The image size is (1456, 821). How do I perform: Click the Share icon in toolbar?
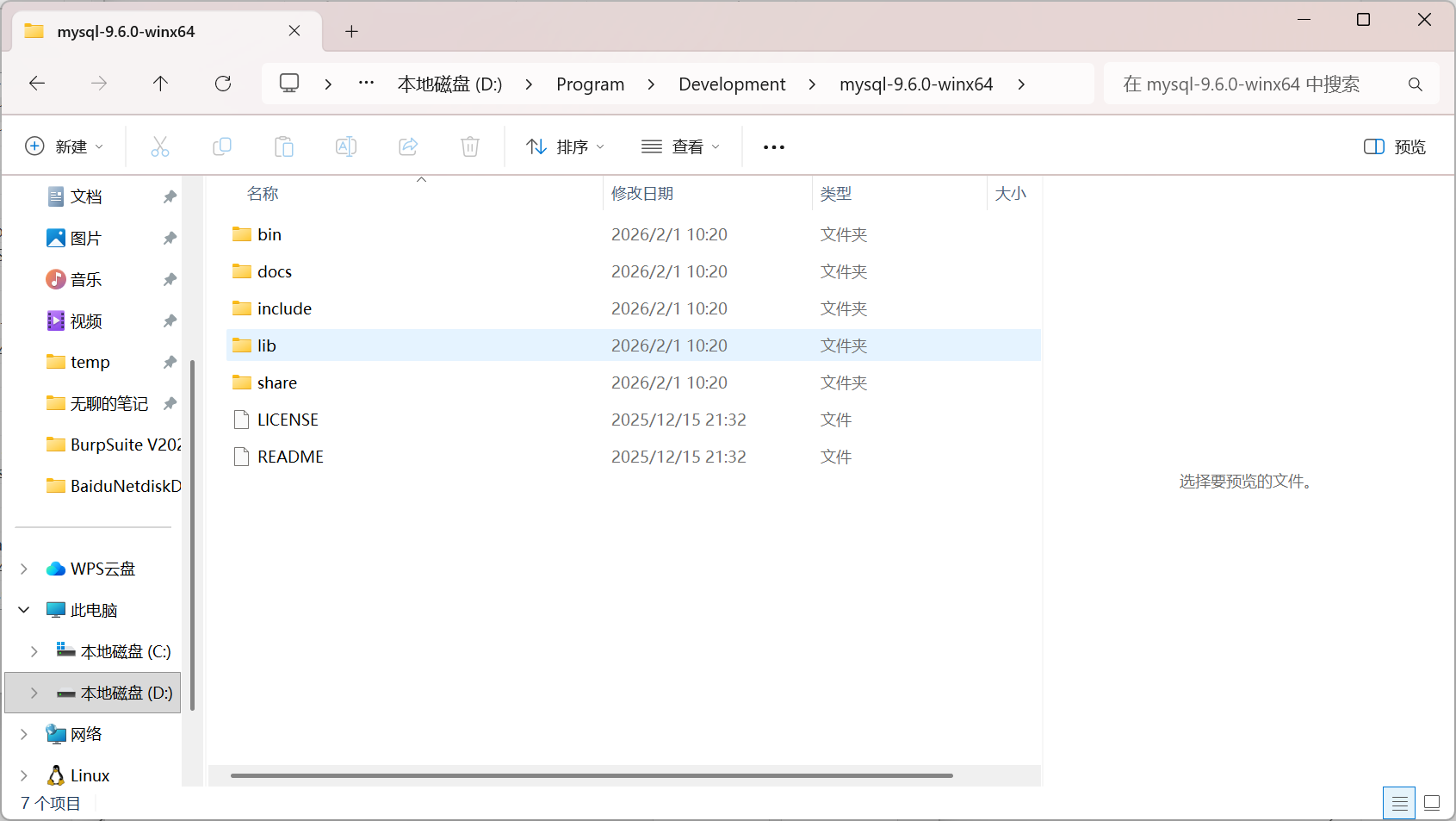coord(408,146)
